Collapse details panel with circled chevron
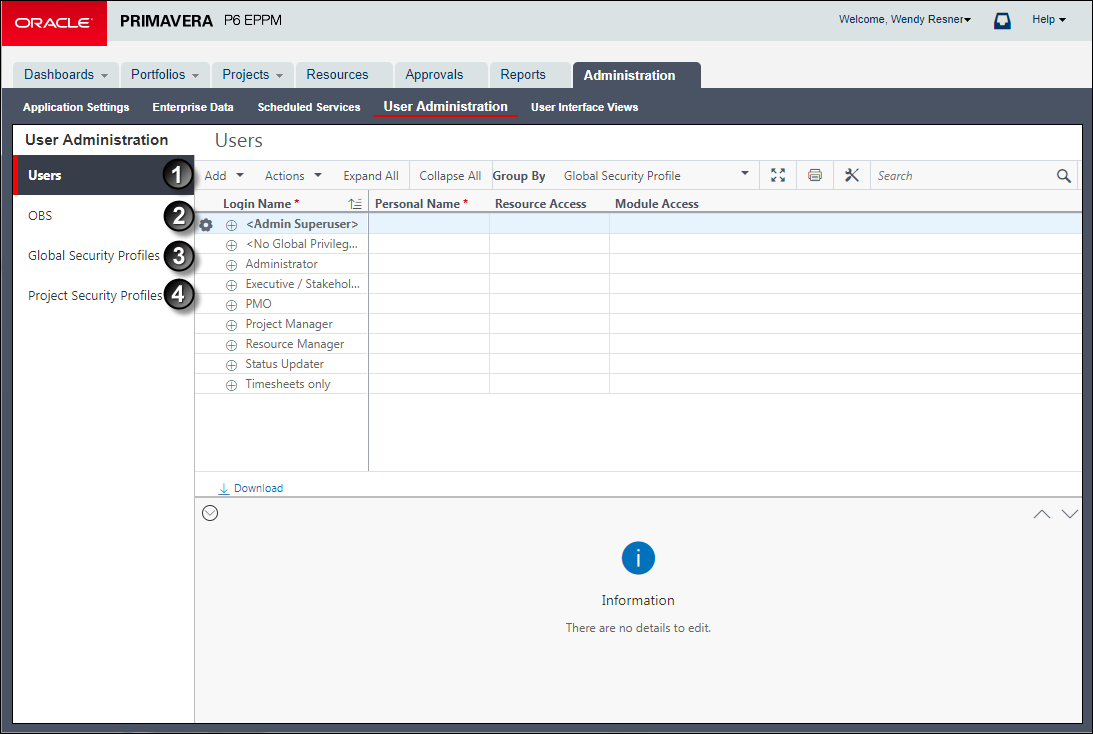 coord(210,513)
